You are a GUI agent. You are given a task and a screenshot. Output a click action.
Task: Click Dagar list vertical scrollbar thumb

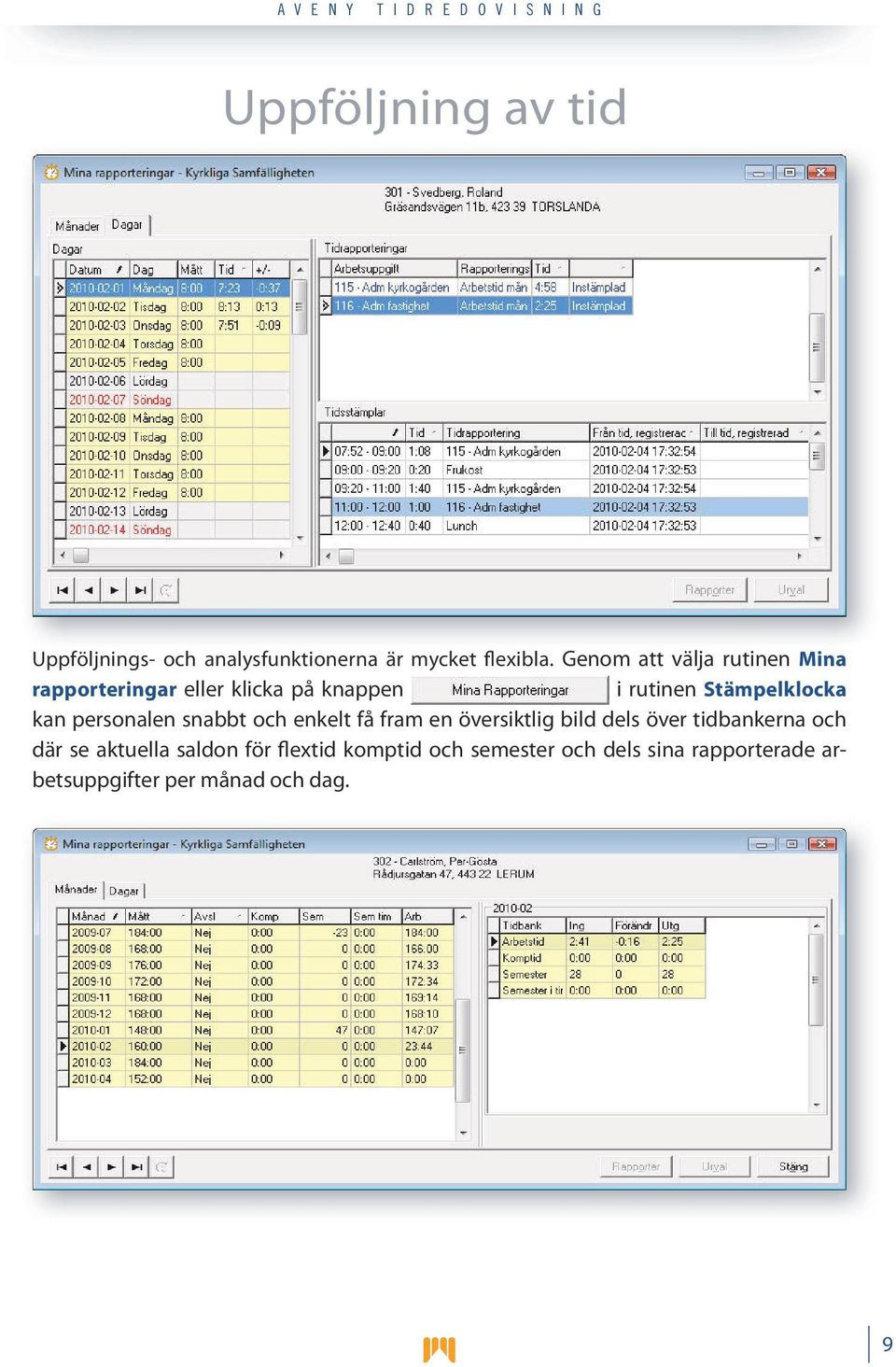(300, 307)
